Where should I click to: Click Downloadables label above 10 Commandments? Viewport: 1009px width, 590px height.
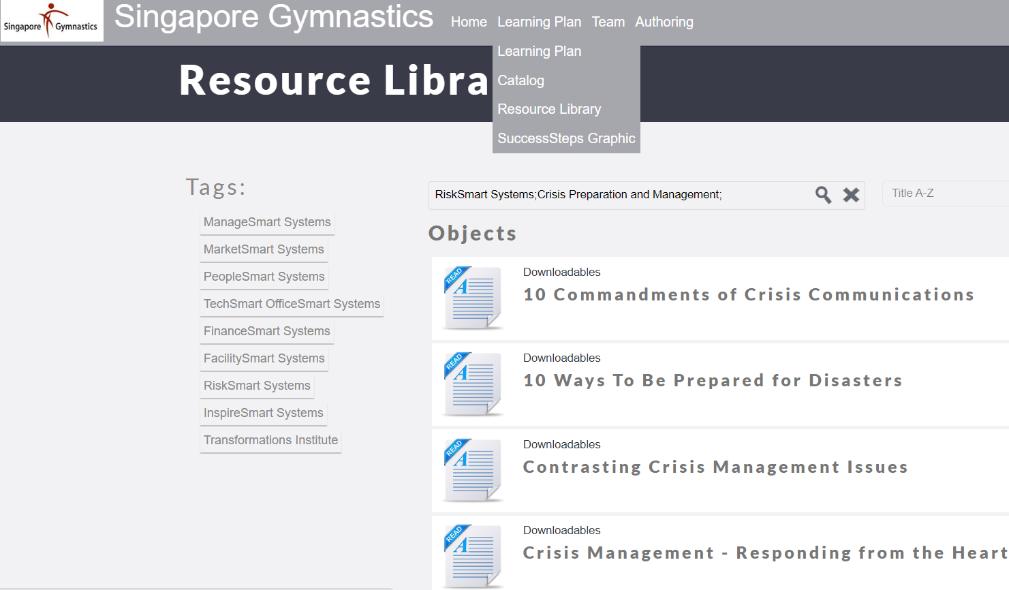click(x=561, y=272)
